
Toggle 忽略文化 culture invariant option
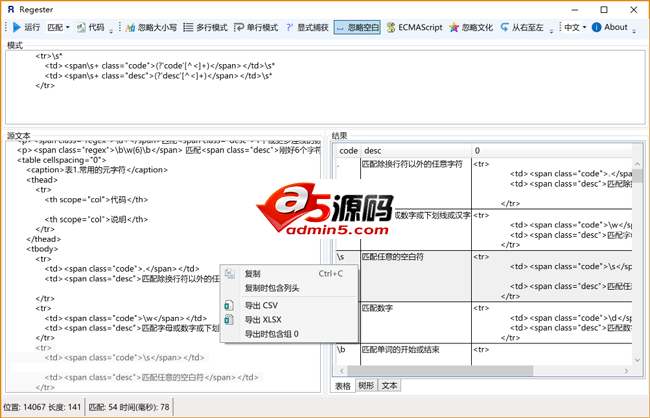(x=471, y=27)
